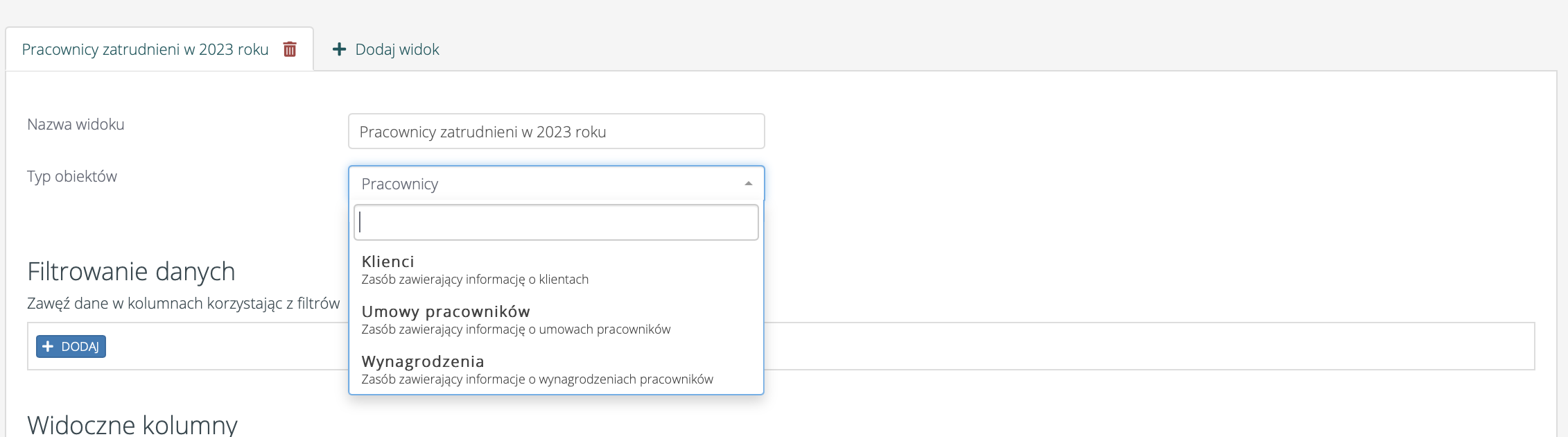Select Klienci from the object type list
Viewport: 1568px width, 437px height.
[x=387, y=262]
